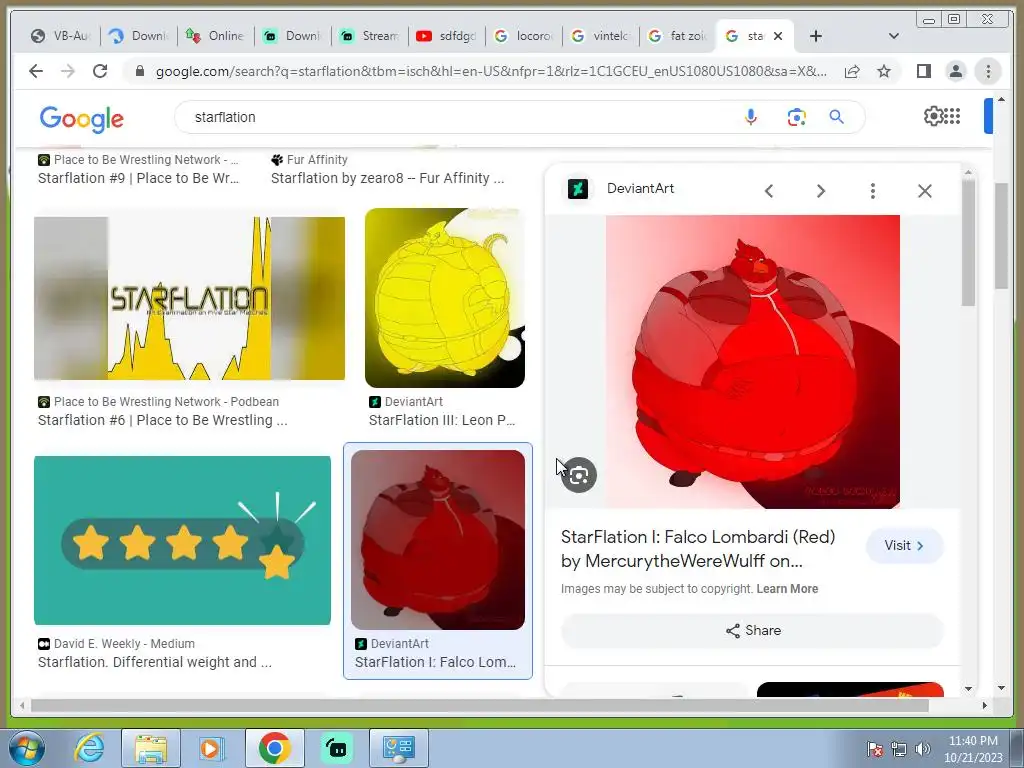1024x768 pixels.
Task: Switch to the Online tab
Action: click(215, 36)
